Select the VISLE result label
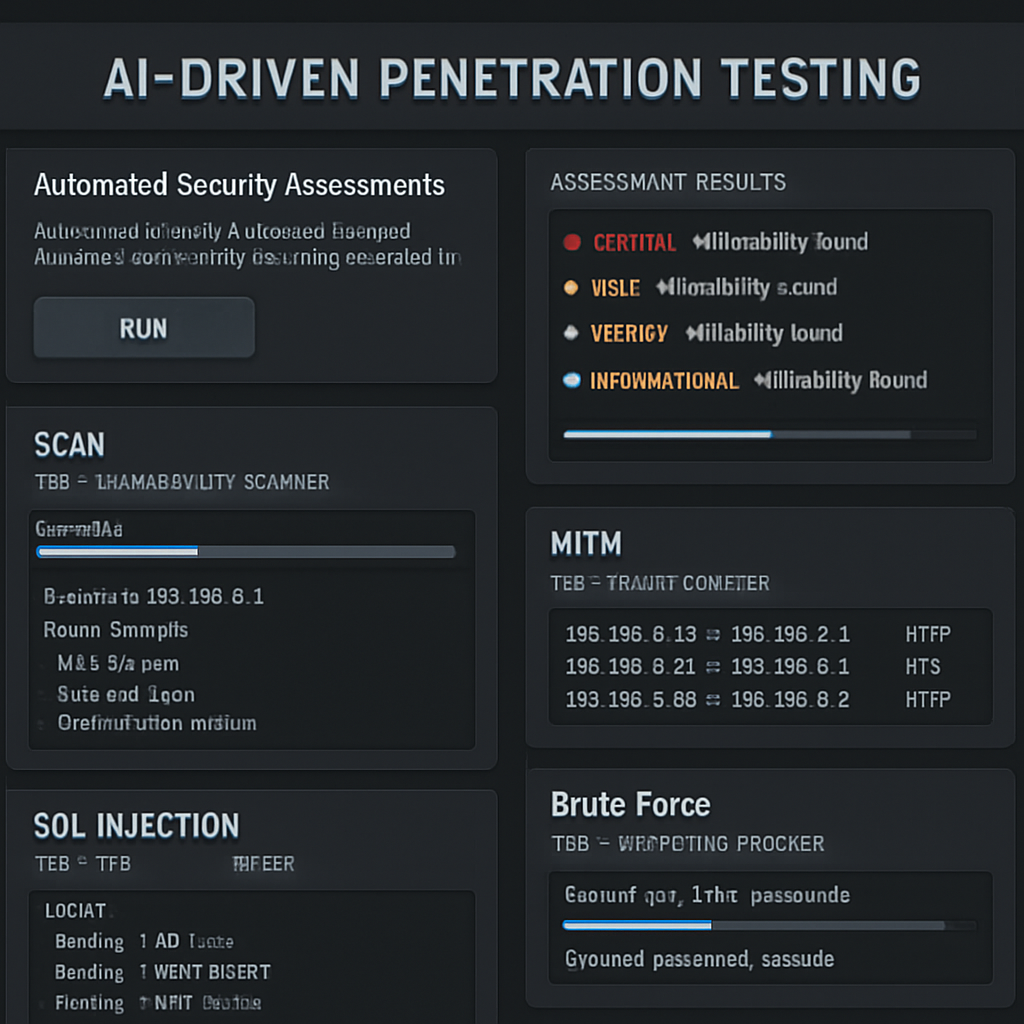This screenshot has height=1024, width=1024. [615, 288]
